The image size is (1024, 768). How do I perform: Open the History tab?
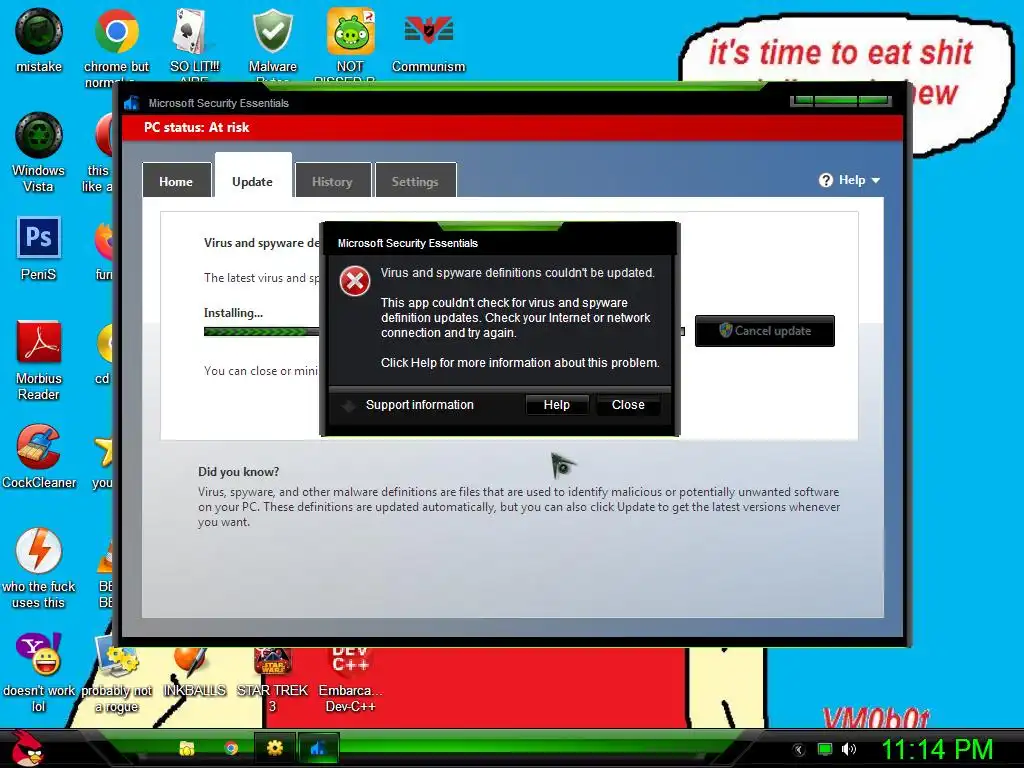332,180
